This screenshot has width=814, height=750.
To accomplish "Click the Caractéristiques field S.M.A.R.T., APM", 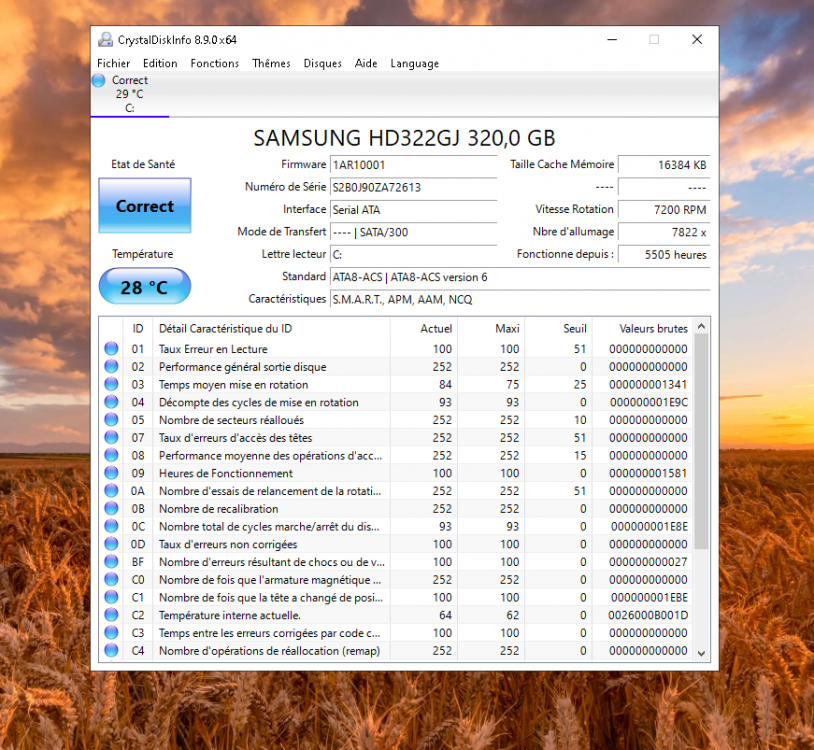I will coord(520,299).
